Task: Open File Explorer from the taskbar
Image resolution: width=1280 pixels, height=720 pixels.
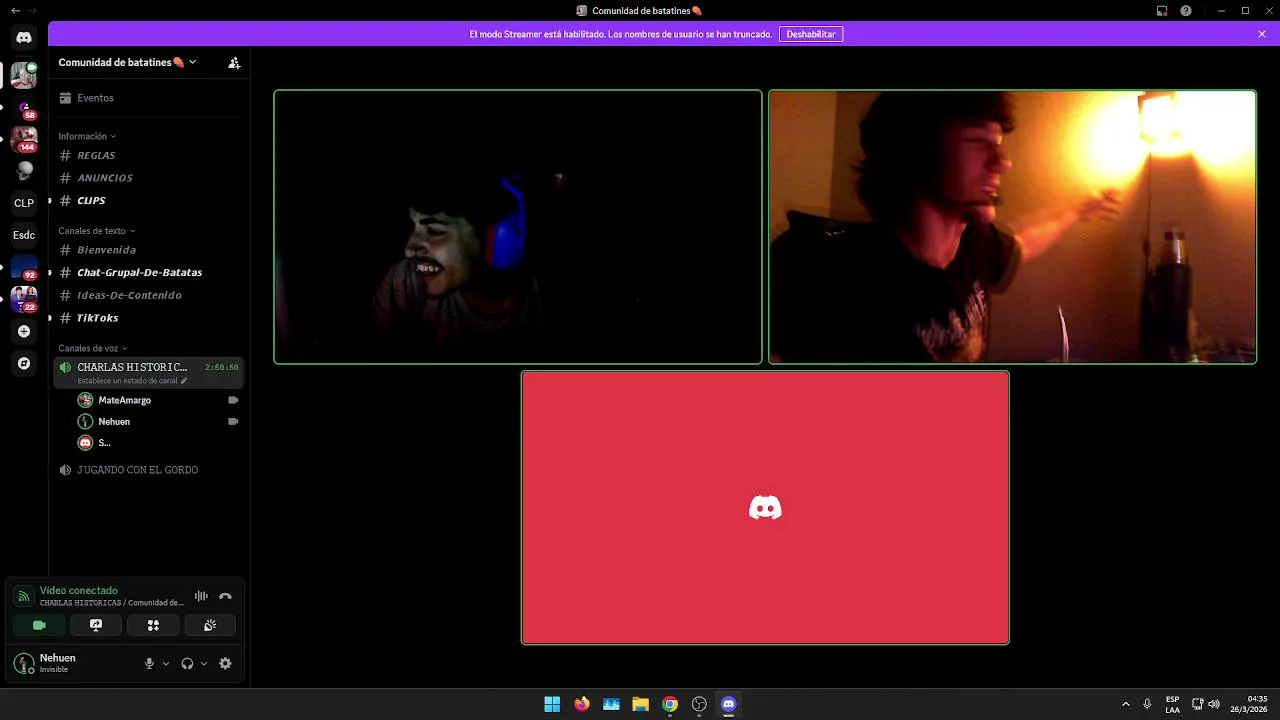Action: (640, 704)
